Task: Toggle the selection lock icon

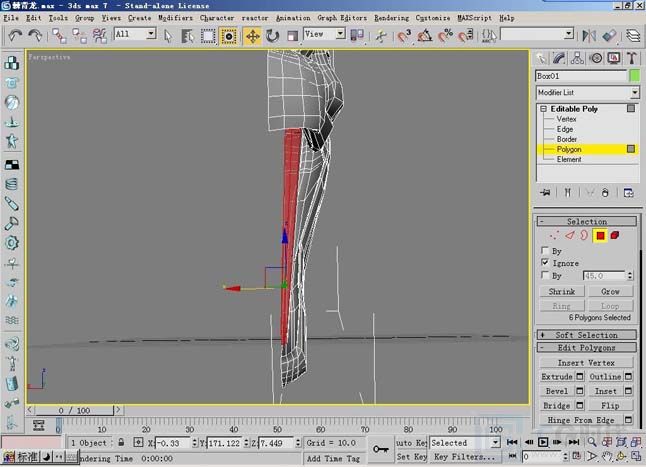Action: pyautogui.click(x=121, y=443)
